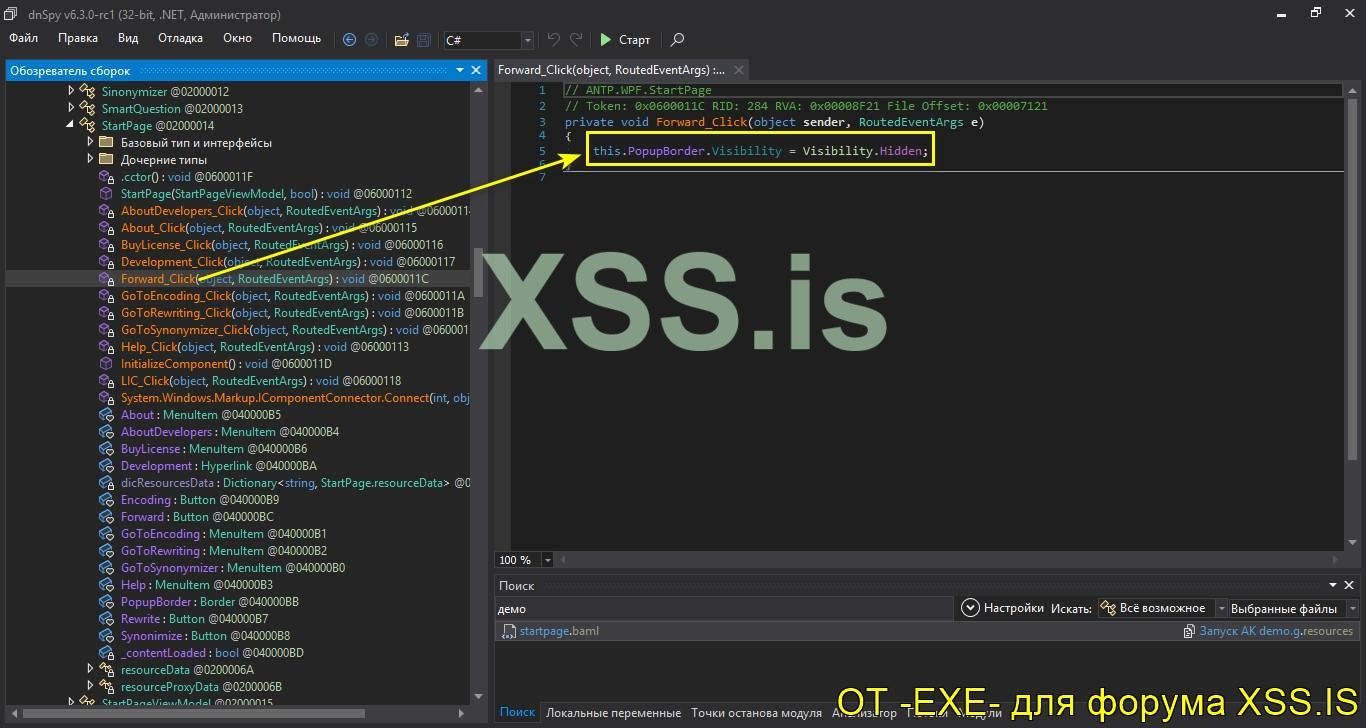Image resolution: width=1366 pixels, height=728 pixels.
Task: Open the Обозреватель сборок panel options arrow
Action: pos(460,70)
